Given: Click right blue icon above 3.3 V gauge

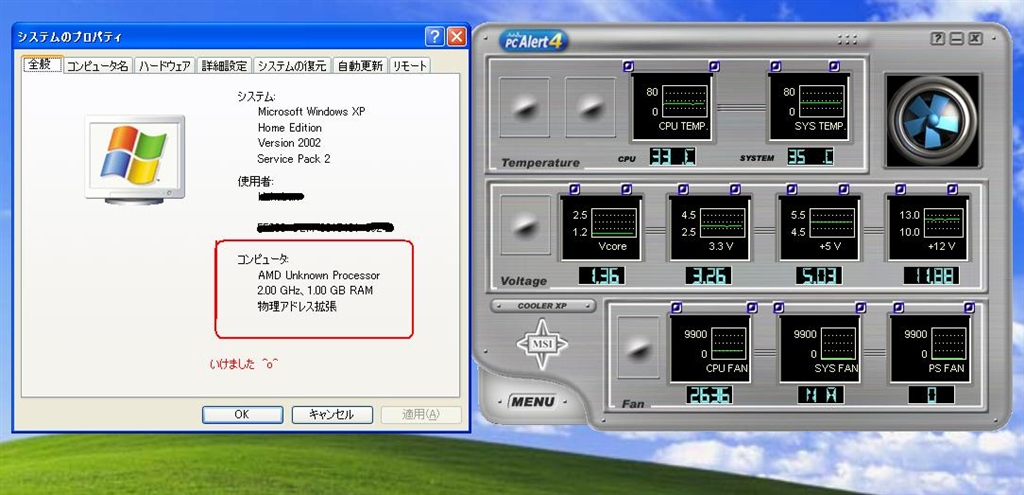Looking at the screenshot, I should point(735,189).
